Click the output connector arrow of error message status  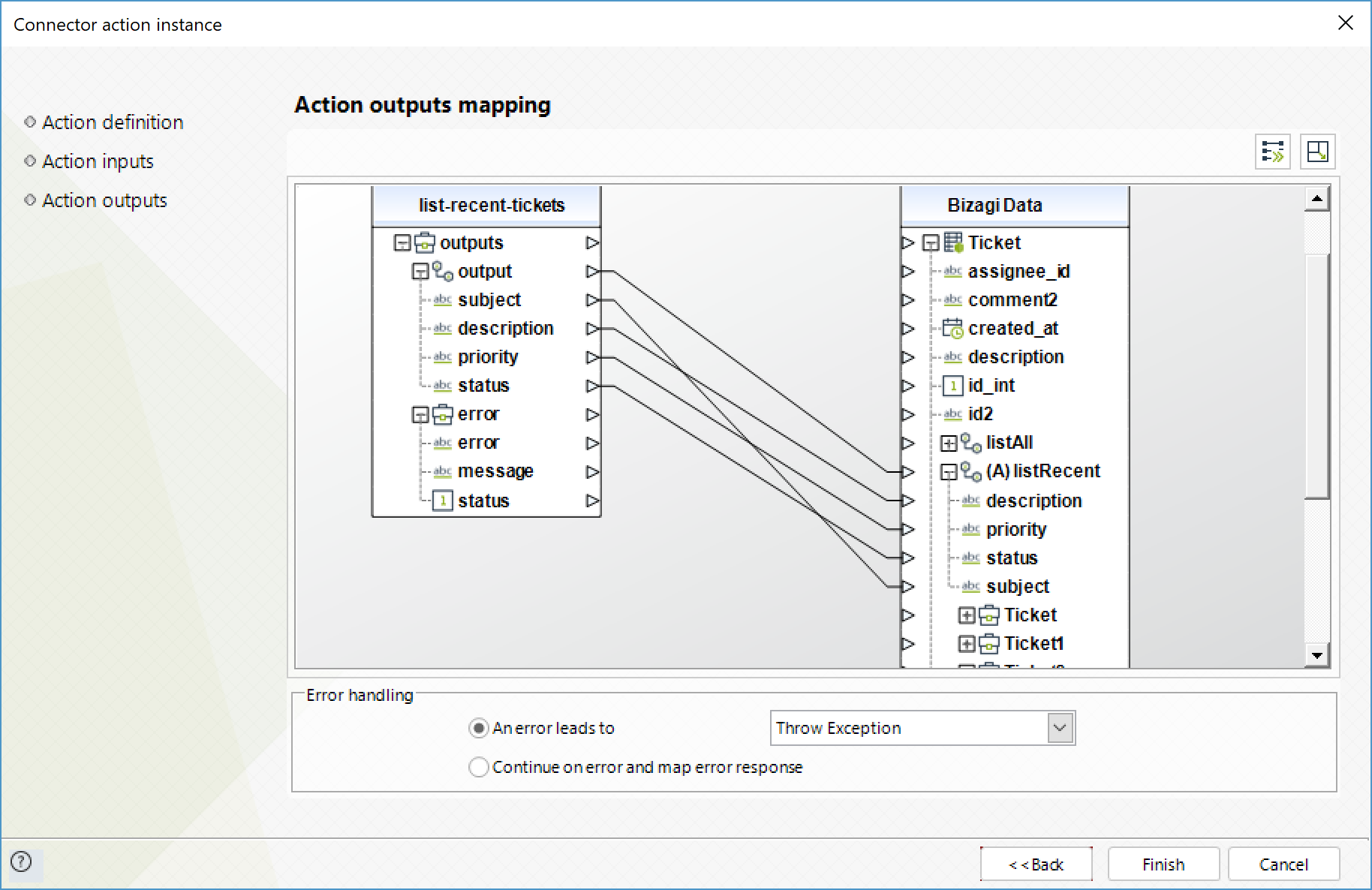point(593,501)
